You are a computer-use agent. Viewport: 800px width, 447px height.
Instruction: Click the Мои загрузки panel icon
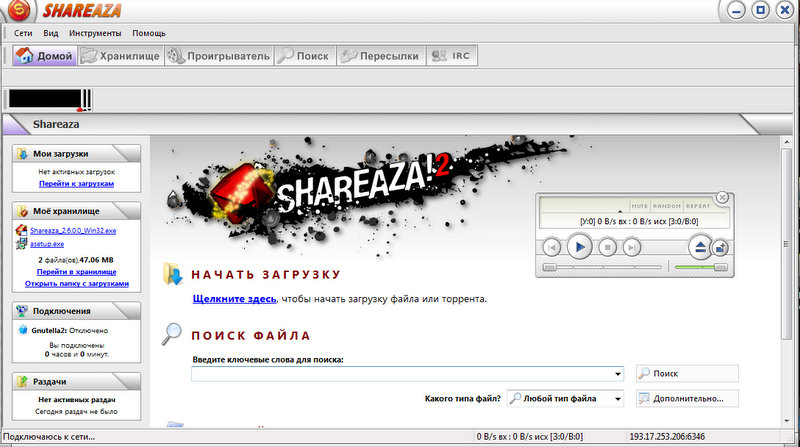point(22,154)
